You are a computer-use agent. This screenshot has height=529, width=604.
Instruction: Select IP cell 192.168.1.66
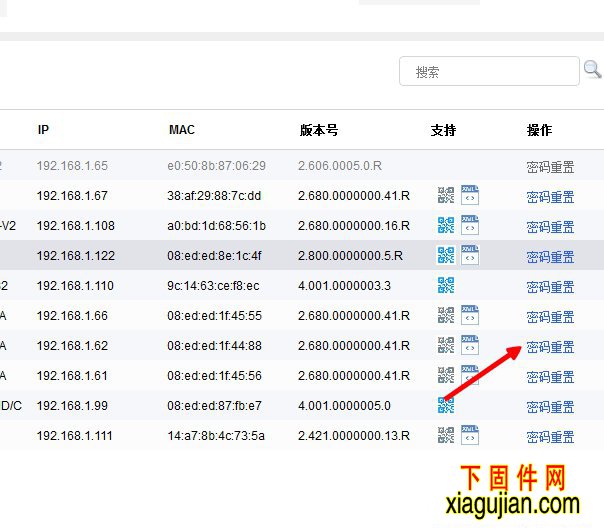(72, 316)
